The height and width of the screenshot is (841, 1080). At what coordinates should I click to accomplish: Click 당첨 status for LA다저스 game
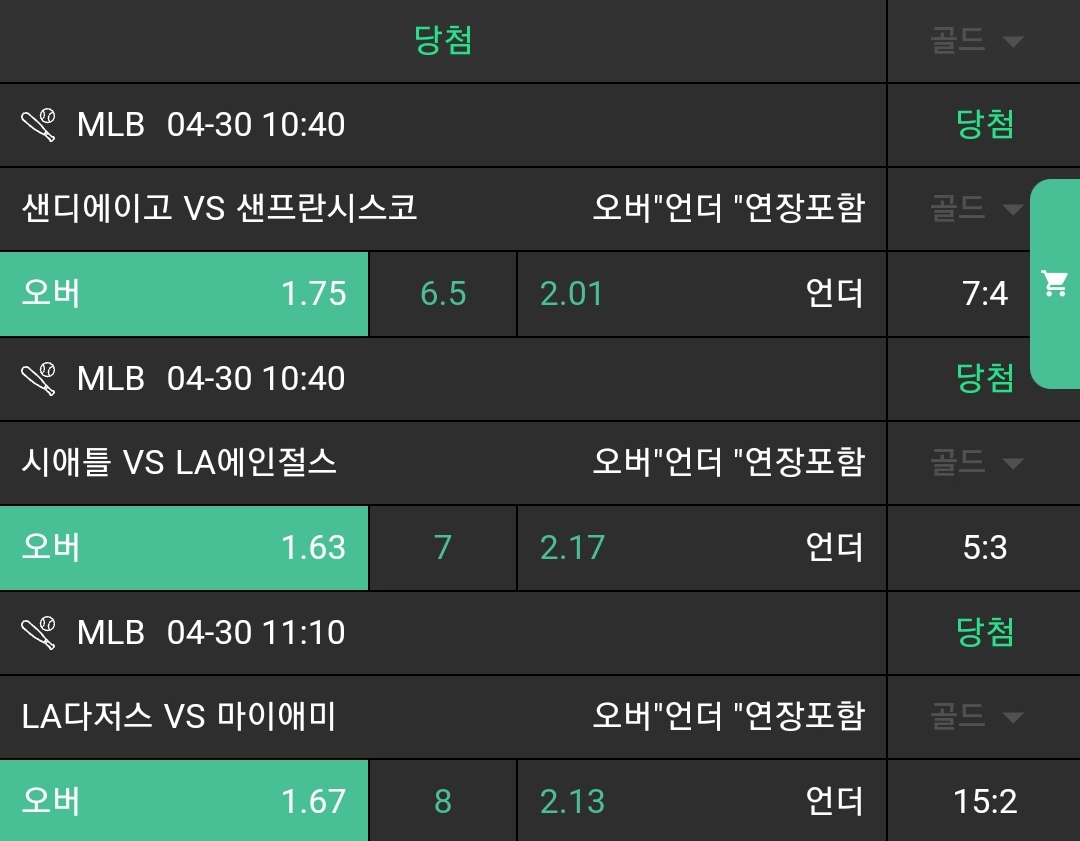[x=985, y=633]
